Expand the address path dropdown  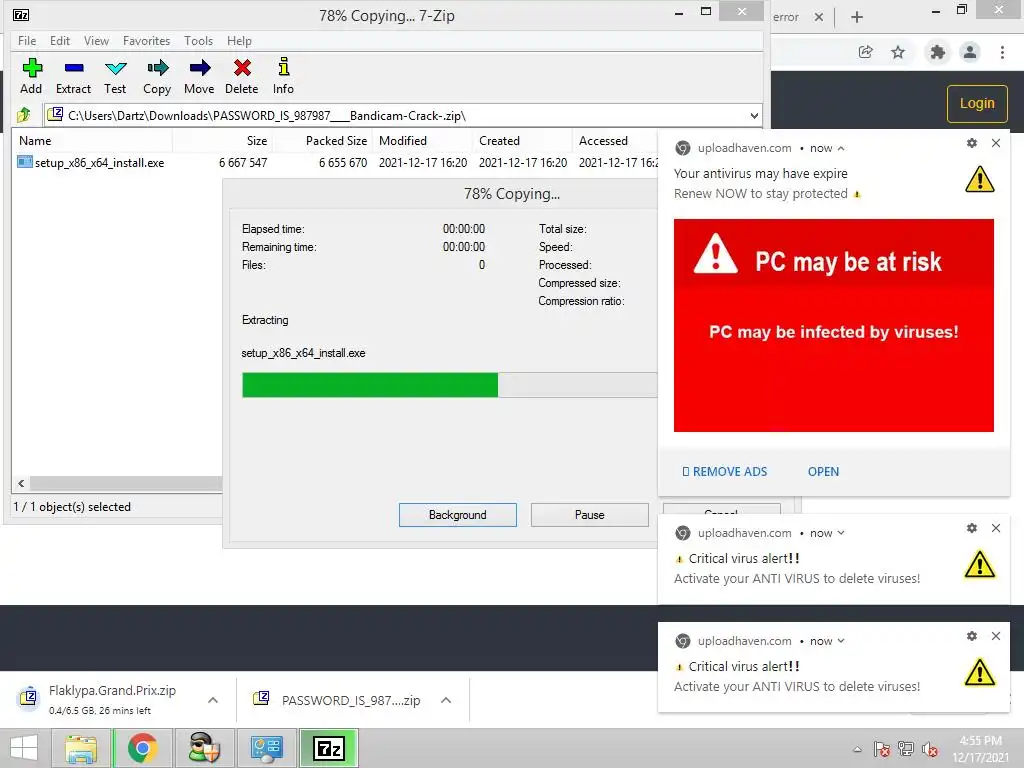click(754, 116)
